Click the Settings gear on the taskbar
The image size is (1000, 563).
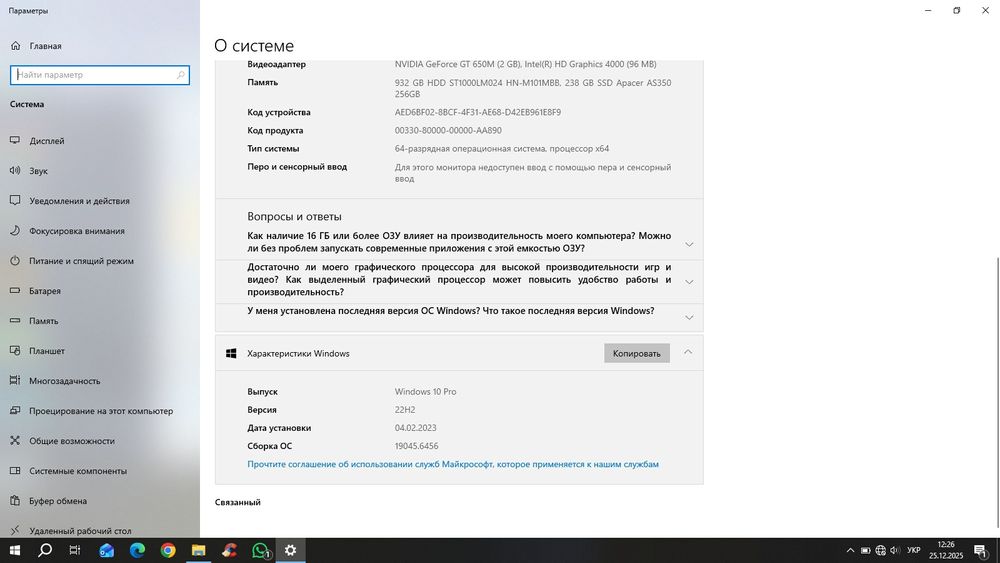click(x=290, y=550)
